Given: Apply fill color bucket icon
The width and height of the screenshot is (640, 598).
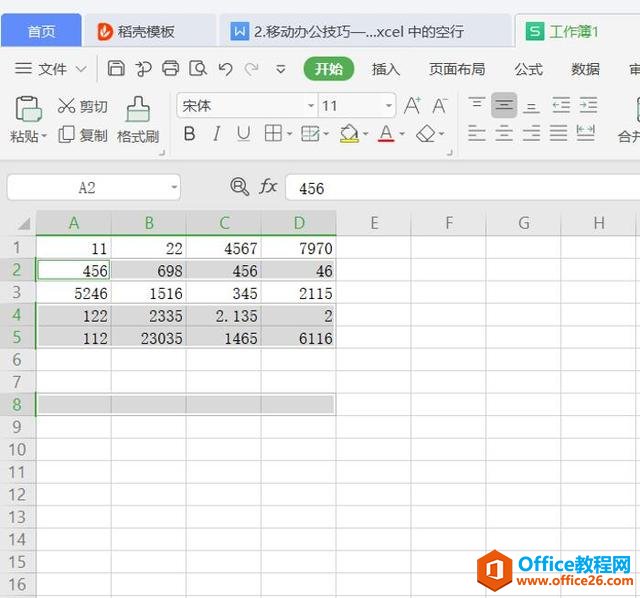Looking at the screenshot, I should (349, 133).
